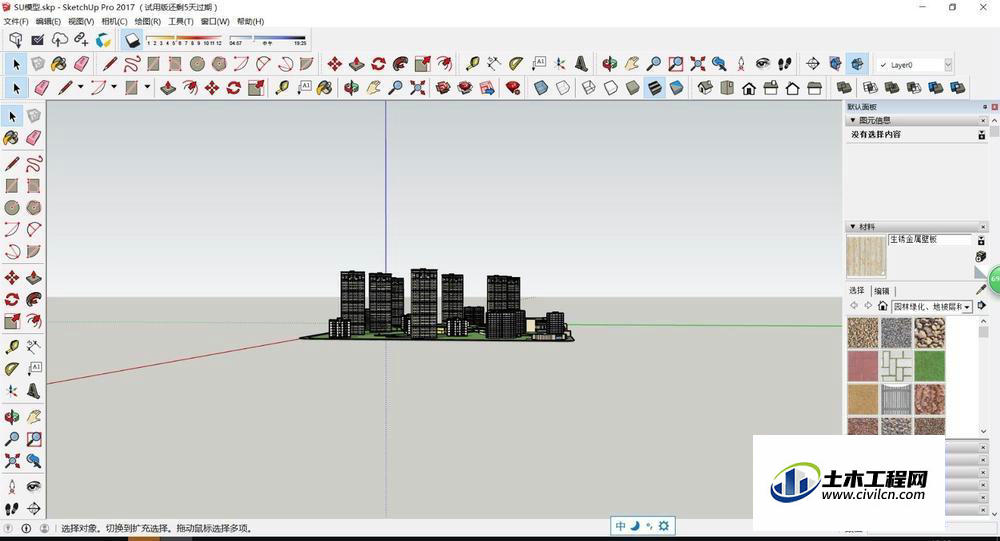
Task: Select Zoom Window tool in left toolbar
Action: coord(34,439)
